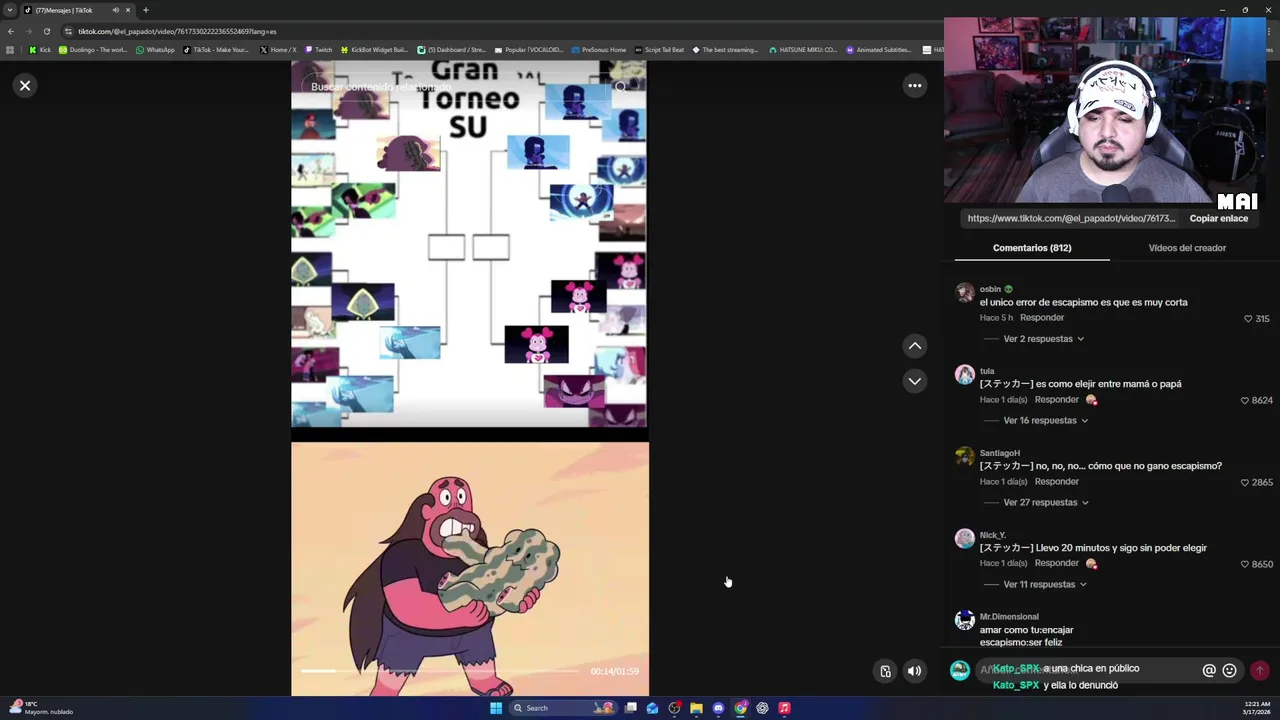Open the emoji picker in comment box
This screenshot has width=1280, height=720.
click(1230, 671)
